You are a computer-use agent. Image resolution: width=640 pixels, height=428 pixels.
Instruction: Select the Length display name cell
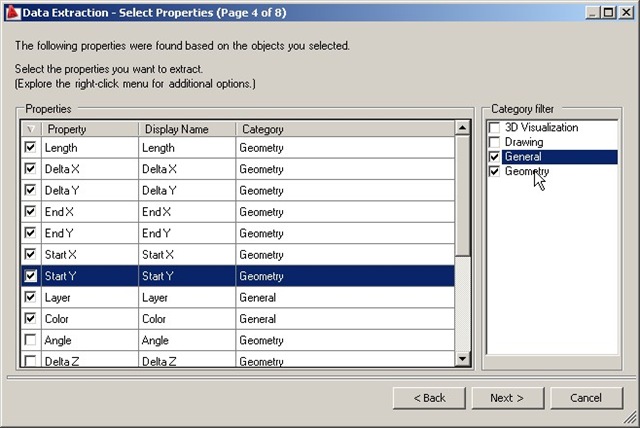coord(187,148)
